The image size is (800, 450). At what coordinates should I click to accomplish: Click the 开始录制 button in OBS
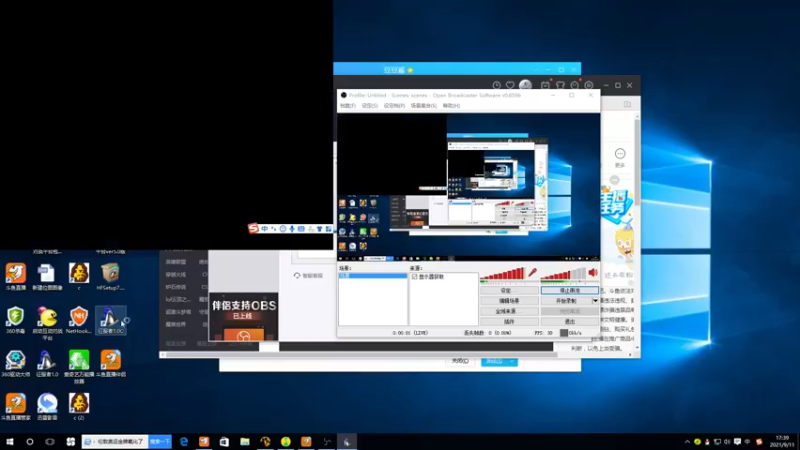(566, 301)
